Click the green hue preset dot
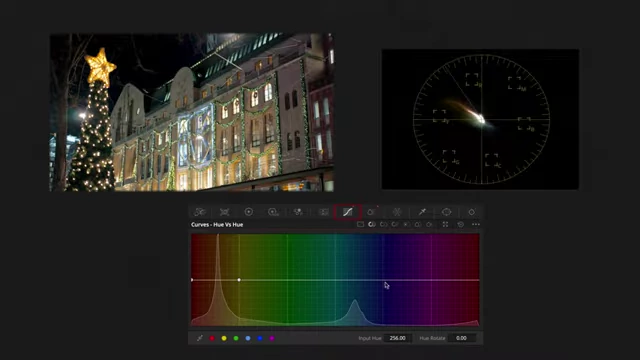Viewport: 640px width, 360px height. (x=236, y=338)
